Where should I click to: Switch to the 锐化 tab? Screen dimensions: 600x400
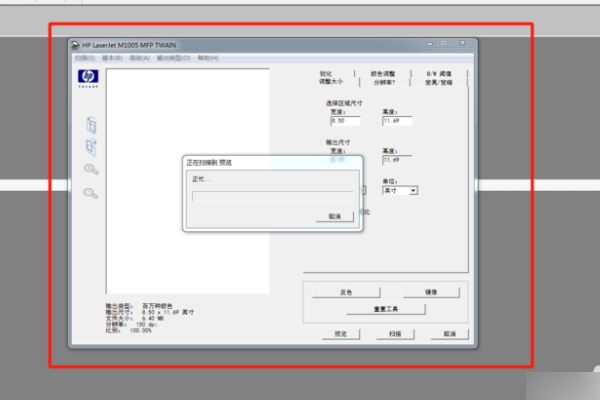326,73
